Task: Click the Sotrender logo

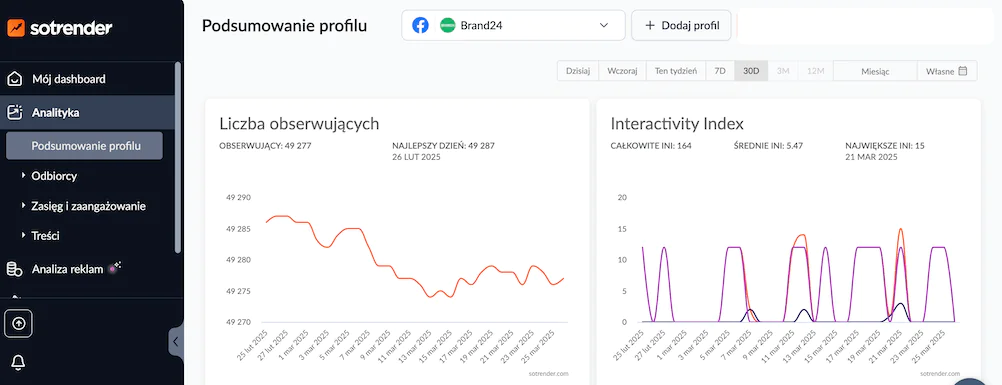Action: (x=60, y=28)
